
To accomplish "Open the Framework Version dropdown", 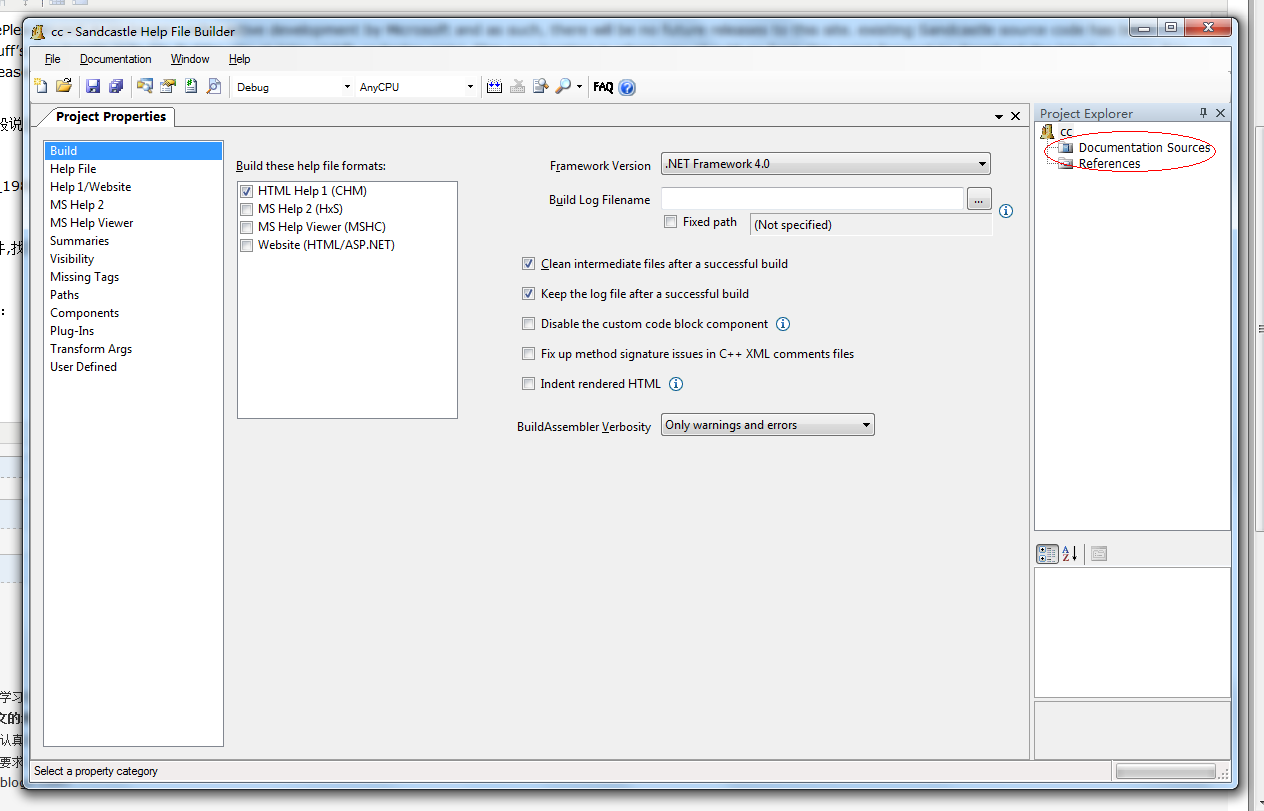I will pyautogui.click(x=826, y=164).
